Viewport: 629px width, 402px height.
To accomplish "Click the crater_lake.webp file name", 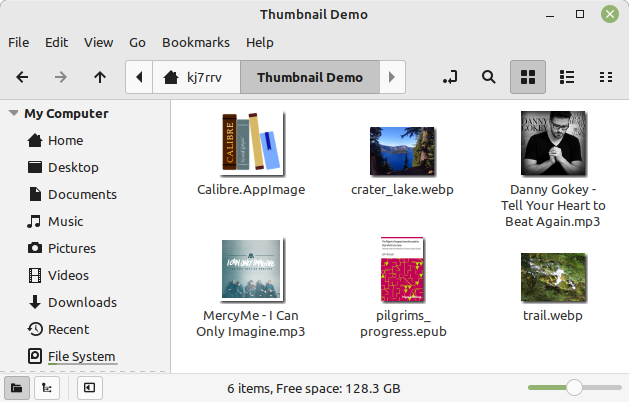I will pyautogui.click(x=402, y=189).
